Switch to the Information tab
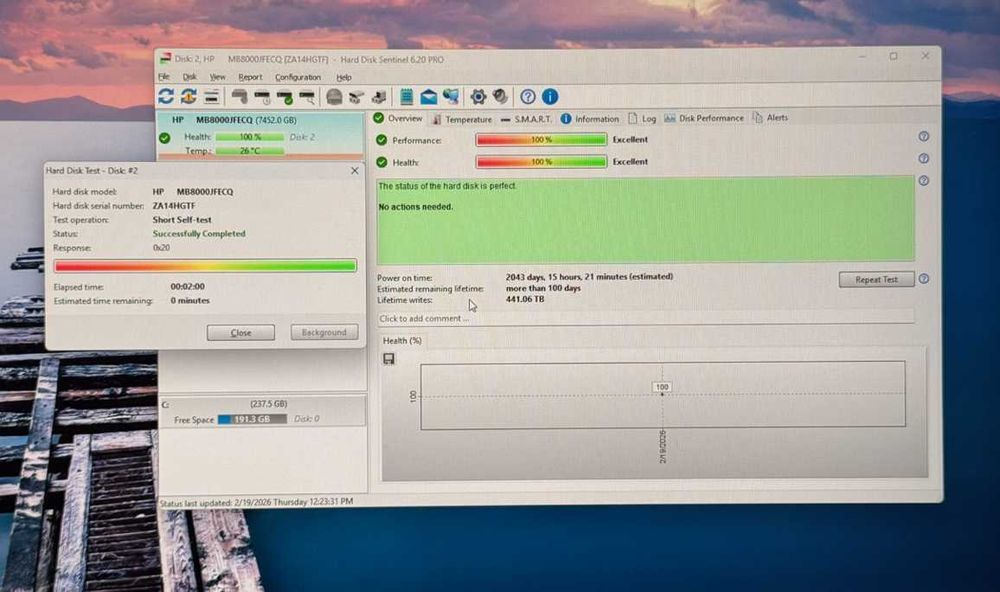 click(590, 119)
